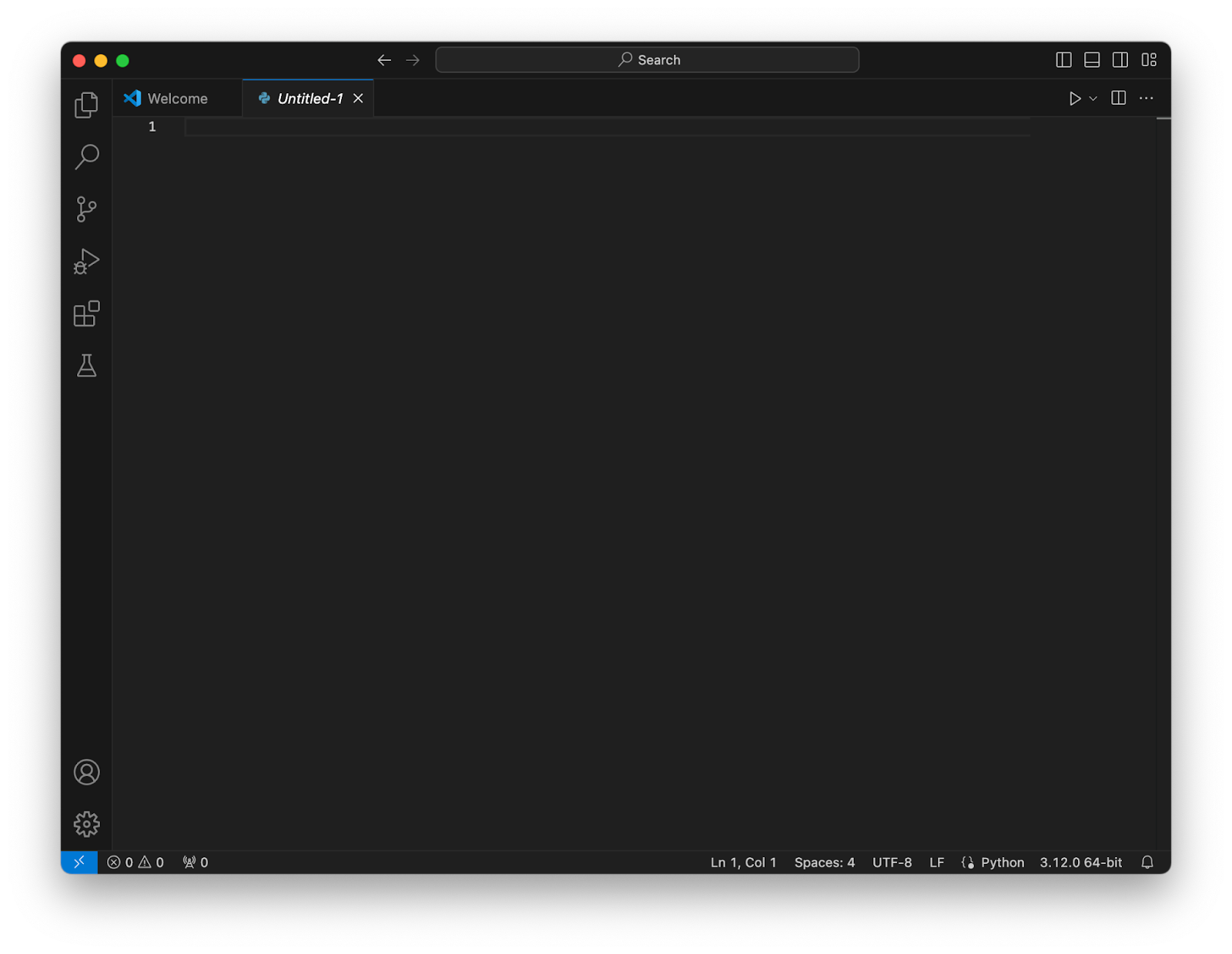Close the Untitled-1 tab
The image size is (1232, 954).
[358, 99]
